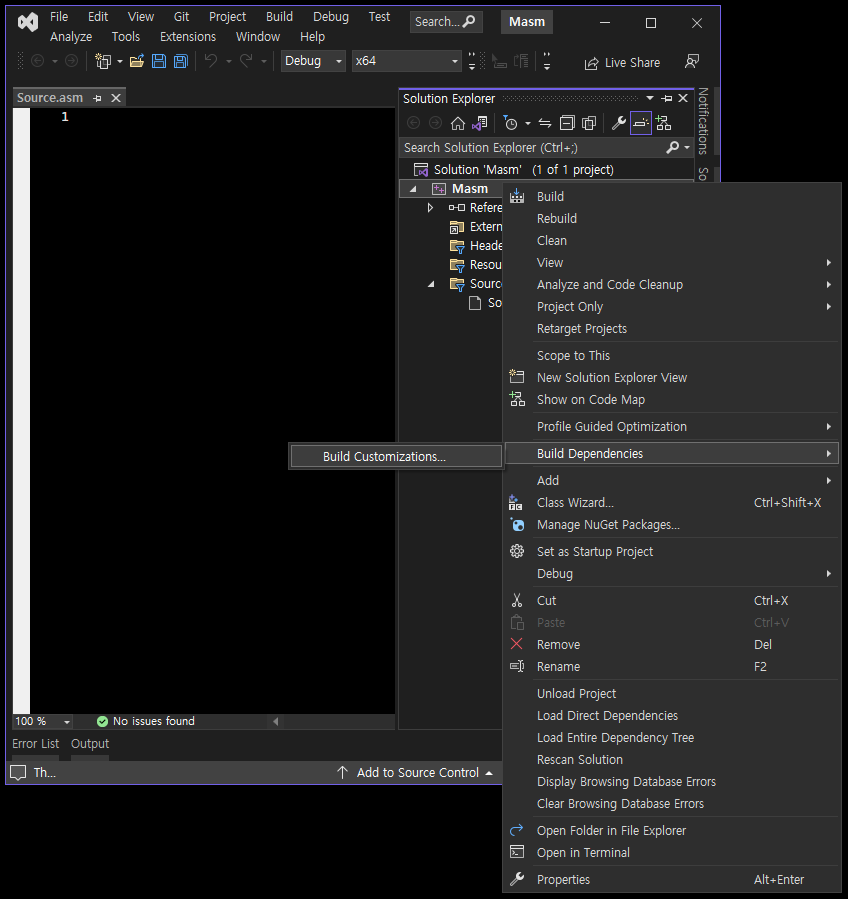
Task: Click Class Wizard... entry
Action: (575, 502)
